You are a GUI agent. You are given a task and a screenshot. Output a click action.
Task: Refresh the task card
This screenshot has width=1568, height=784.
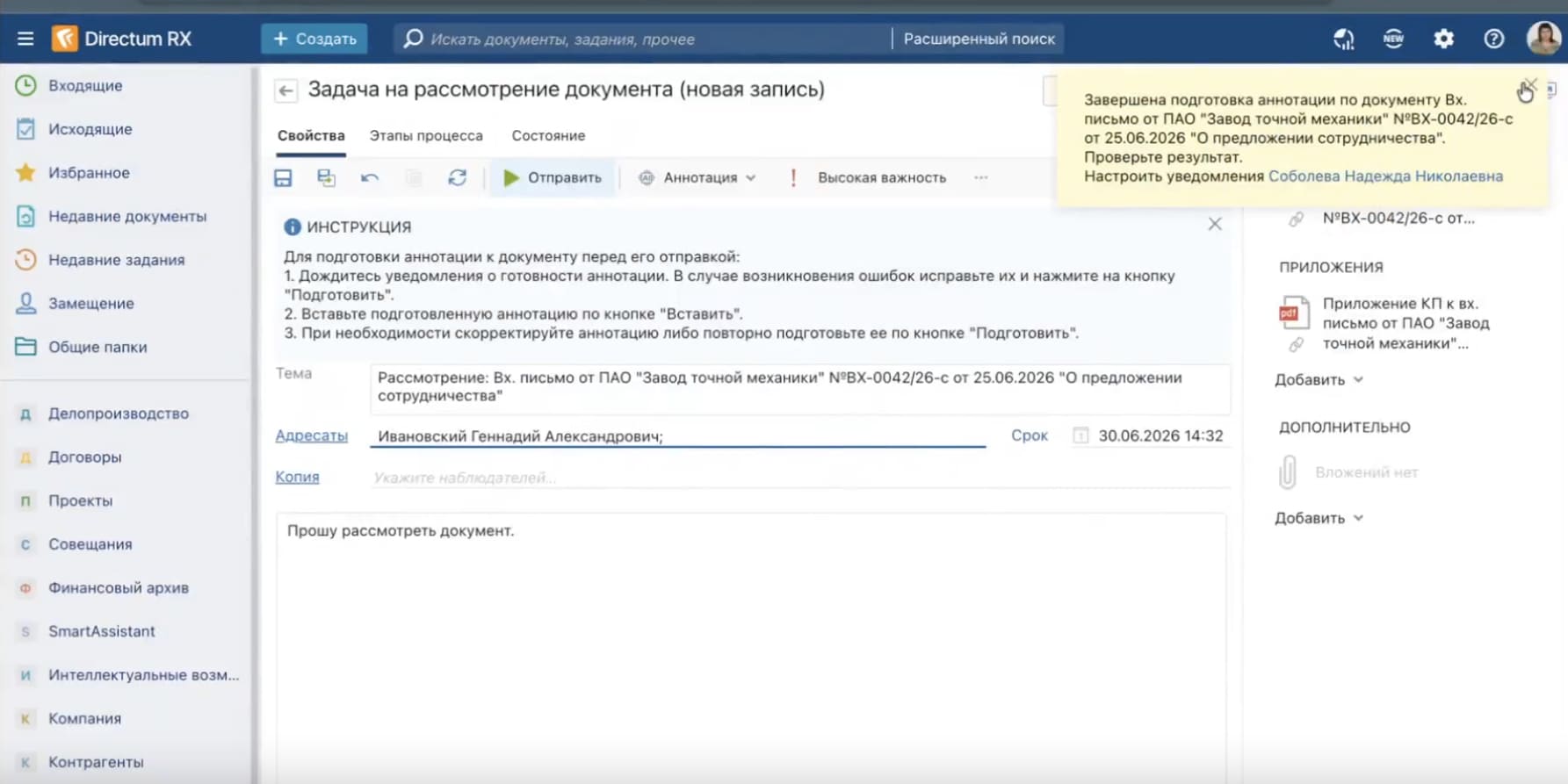pos(457,178)
